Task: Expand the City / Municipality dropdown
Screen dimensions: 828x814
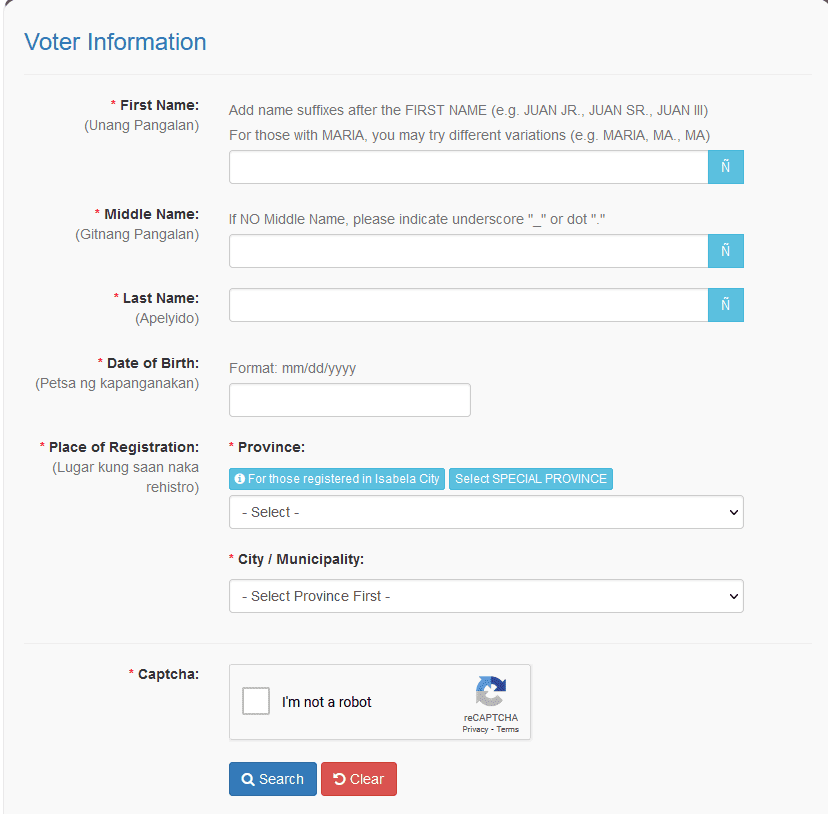Action: tap(486, 596)
